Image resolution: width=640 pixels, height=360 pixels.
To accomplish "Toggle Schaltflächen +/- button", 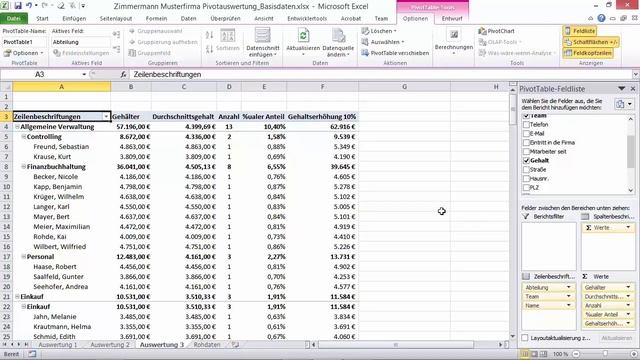I will click(x=591, y=42).
